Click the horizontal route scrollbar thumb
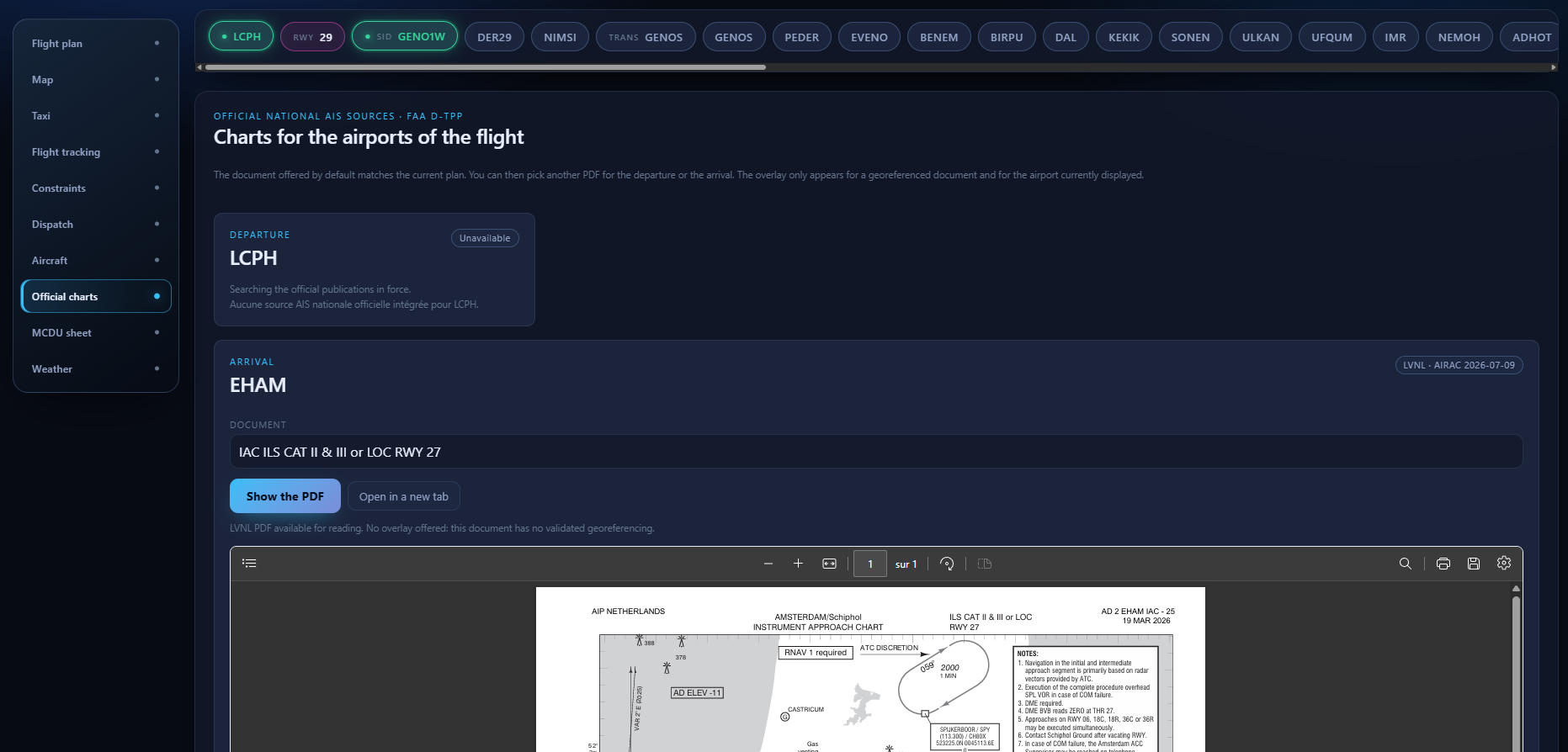Screen dimensions: 1568x752 click(x=486, y=67)
